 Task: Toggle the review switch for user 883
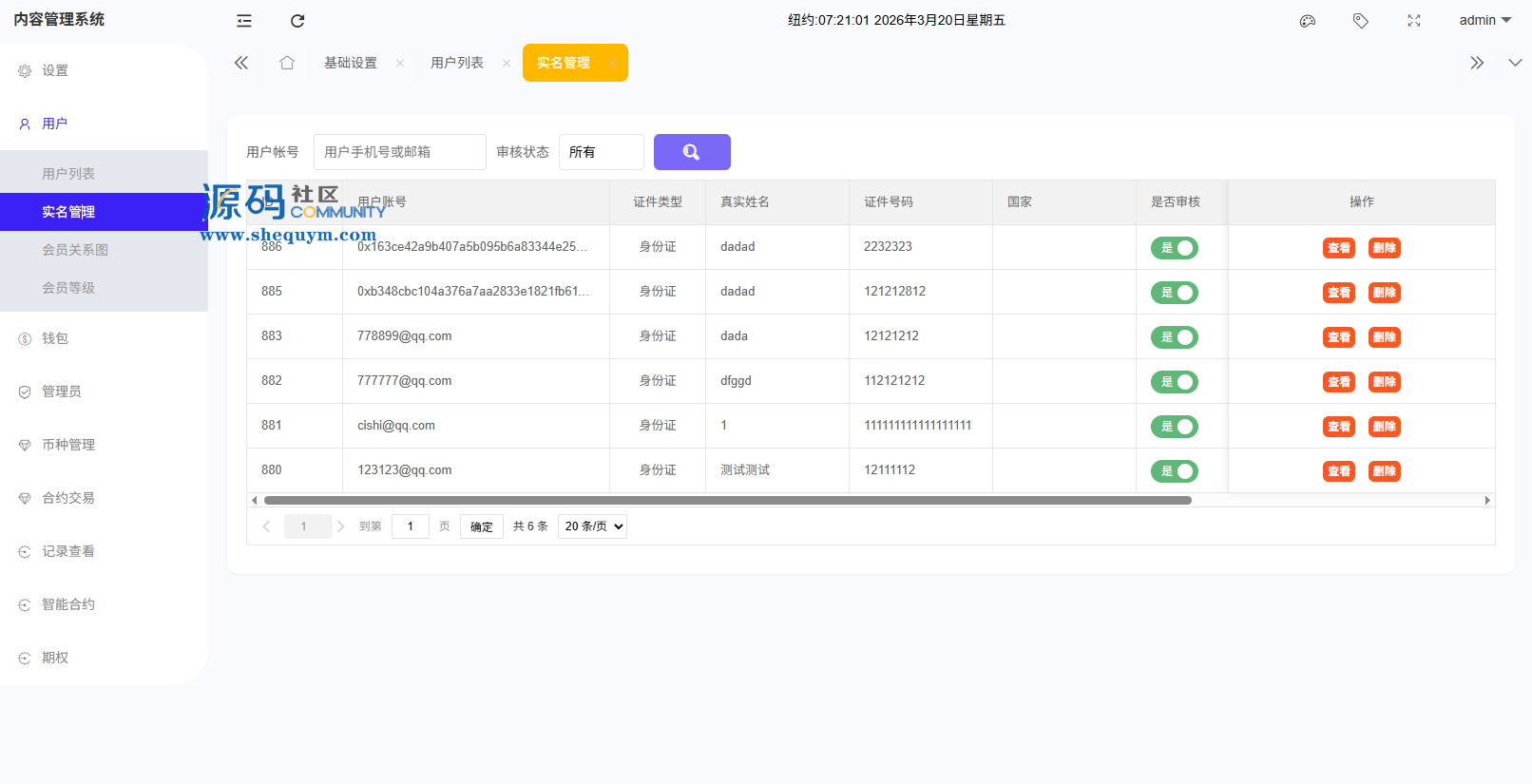coord(1175,337)
